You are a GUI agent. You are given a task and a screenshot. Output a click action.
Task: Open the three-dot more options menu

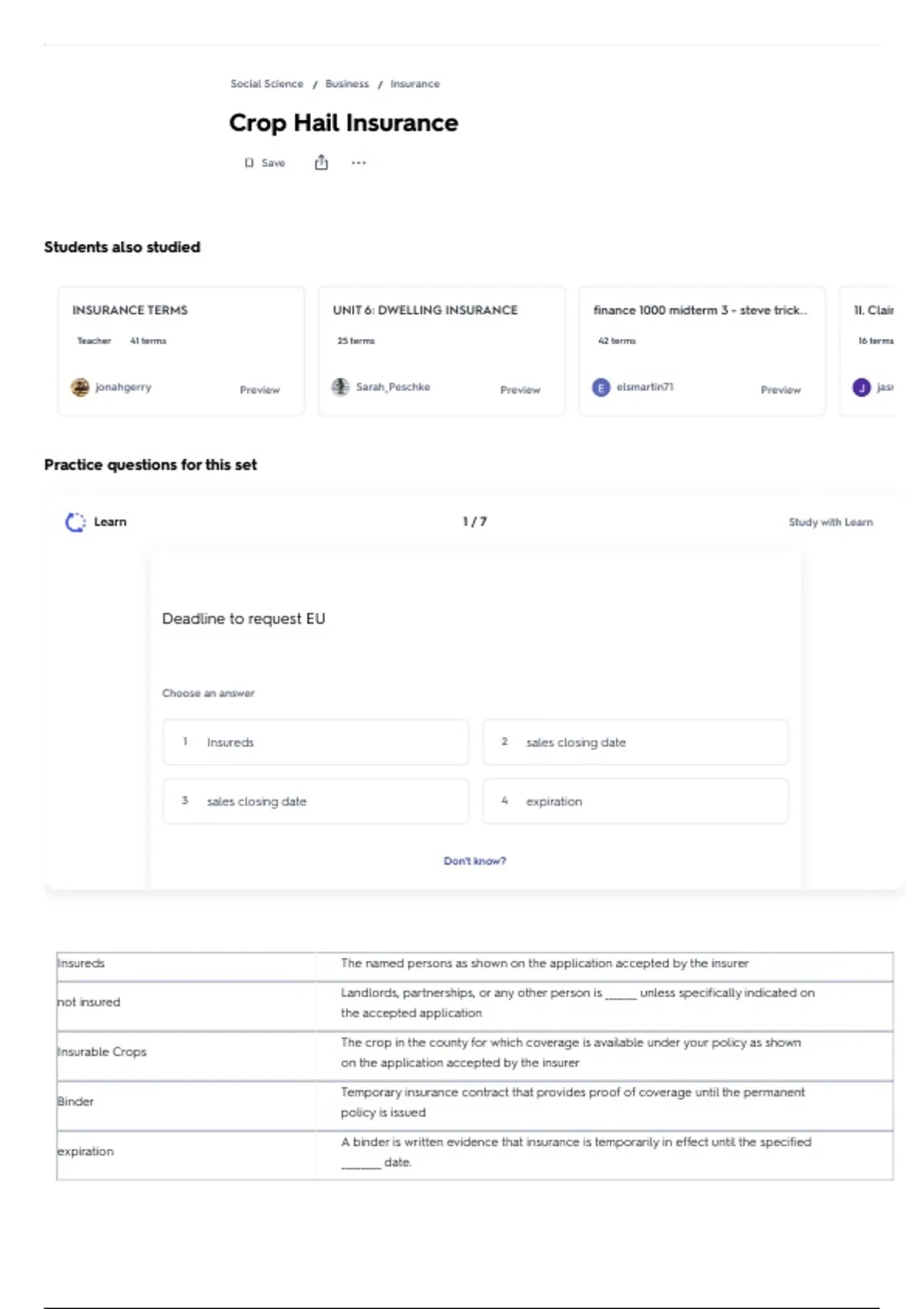click(359, 163)
